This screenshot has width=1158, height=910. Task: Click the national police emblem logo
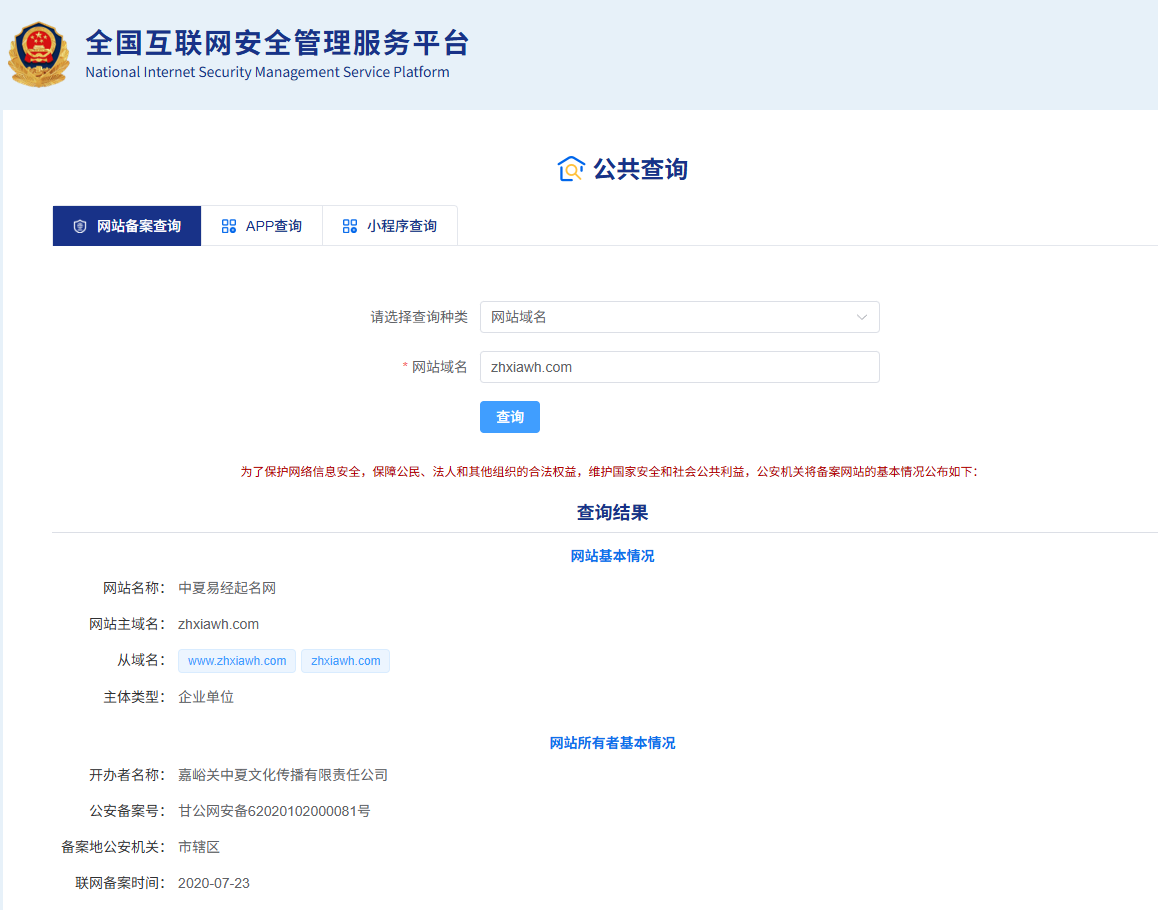pyautogui.click(x=38, y=55)
